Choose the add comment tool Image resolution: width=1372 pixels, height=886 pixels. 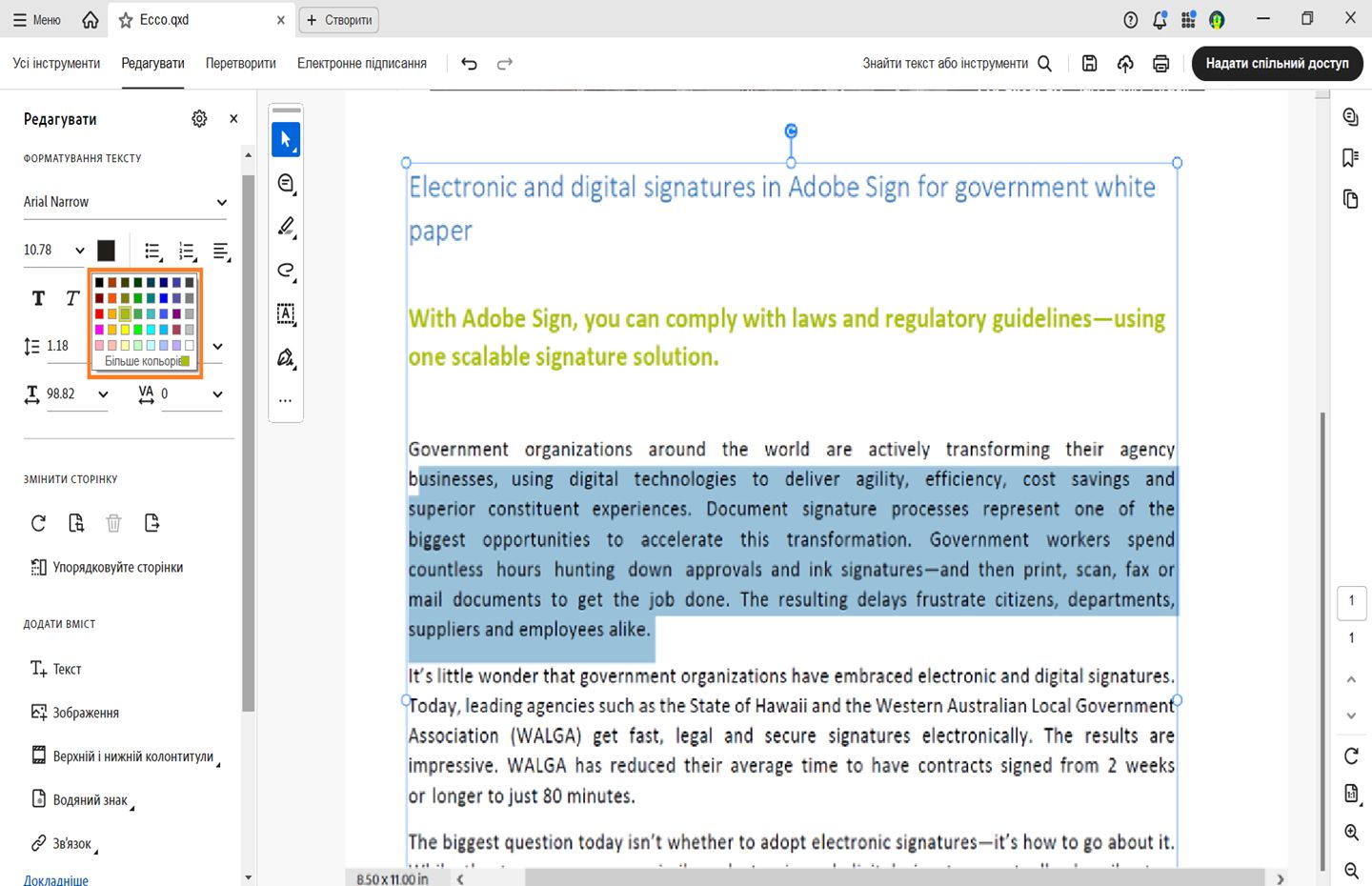[286, 183]
